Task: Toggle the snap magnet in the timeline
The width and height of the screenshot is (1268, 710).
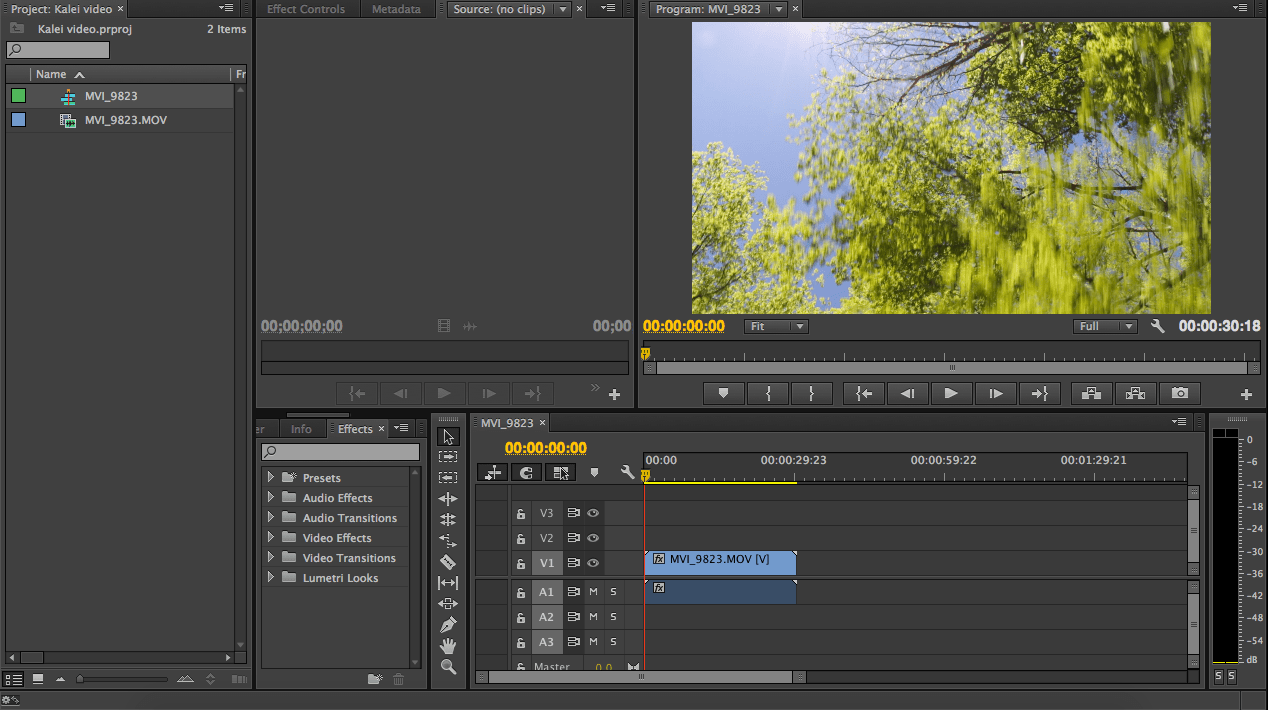Action: coord(525,472)
